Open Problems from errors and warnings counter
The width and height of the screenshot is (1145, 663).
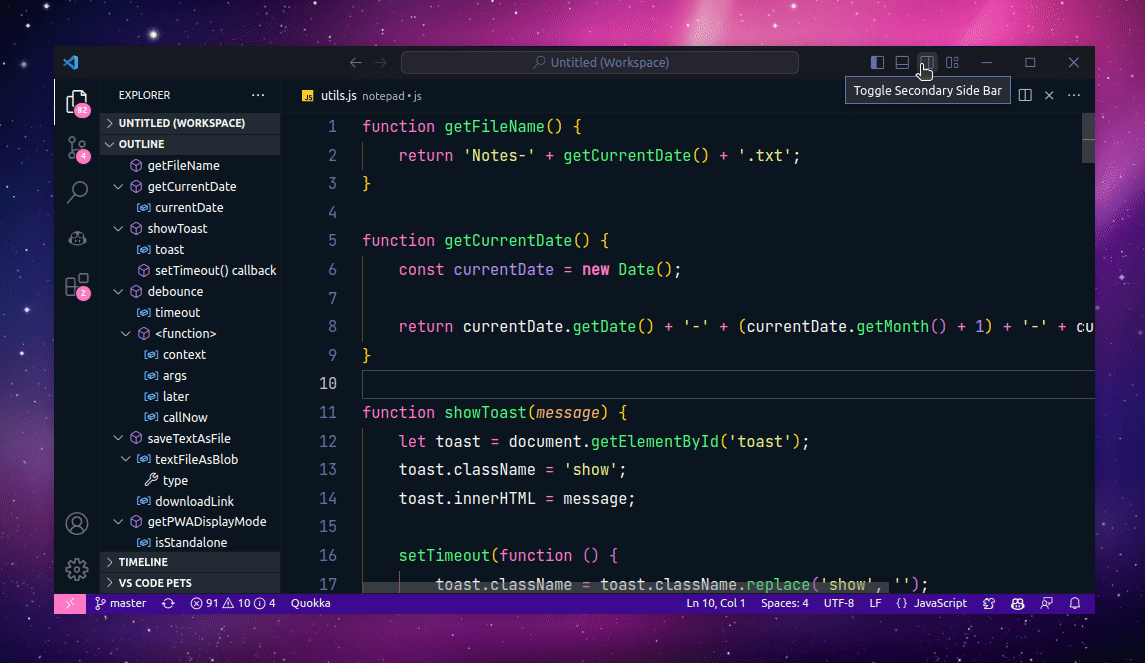click(x=233, y=604)
